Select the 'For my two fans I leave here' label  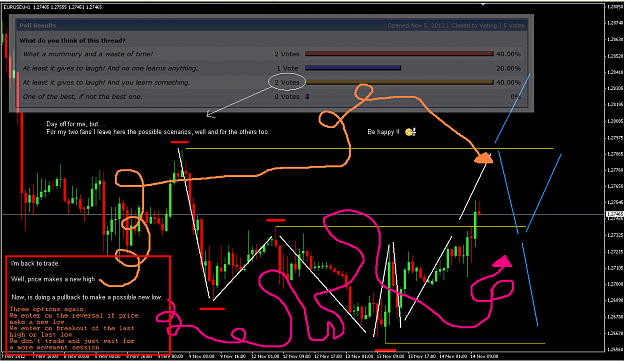pos(158,131)
